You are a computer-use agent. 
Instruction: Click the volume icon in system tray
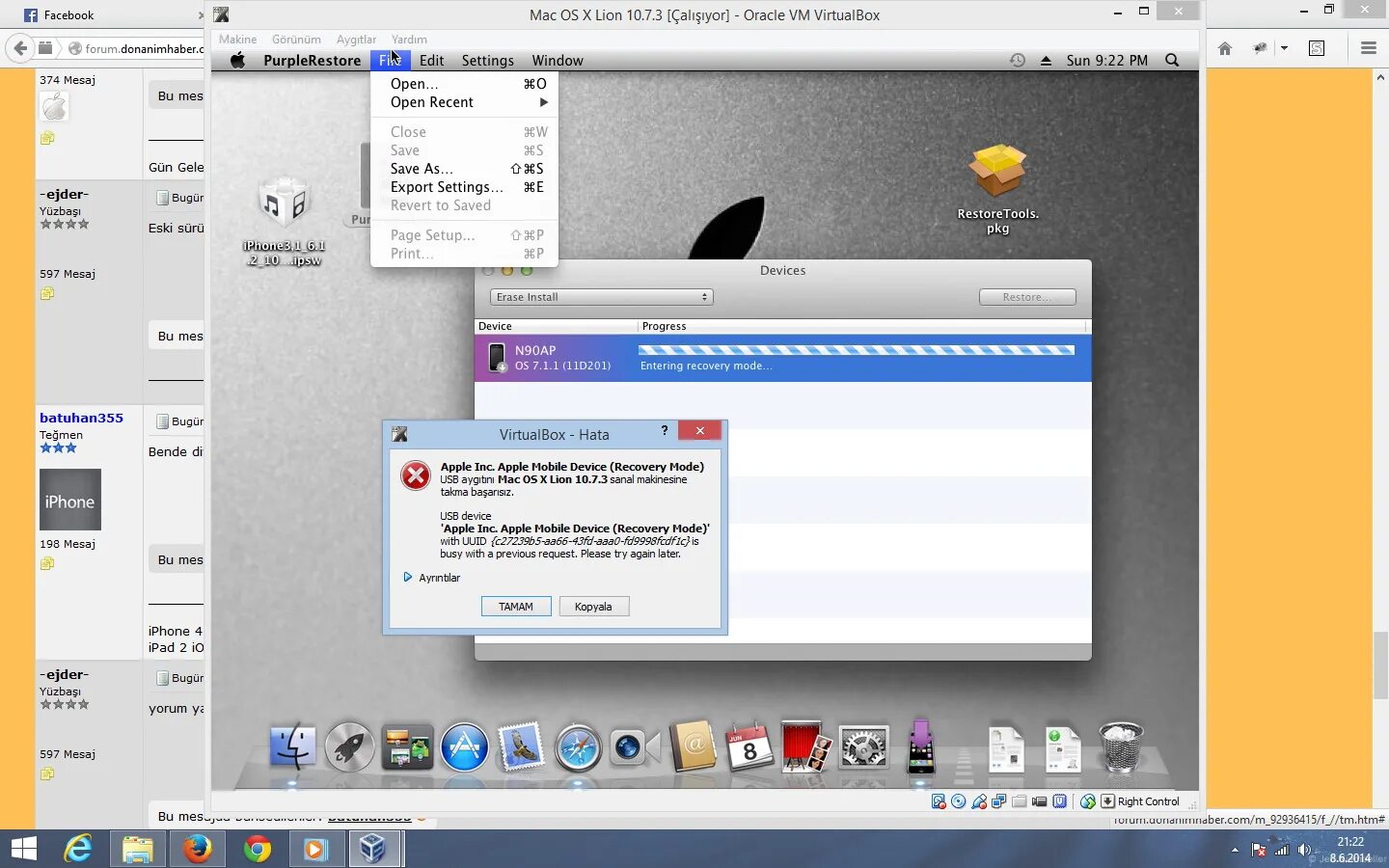tap(1304, 850)
